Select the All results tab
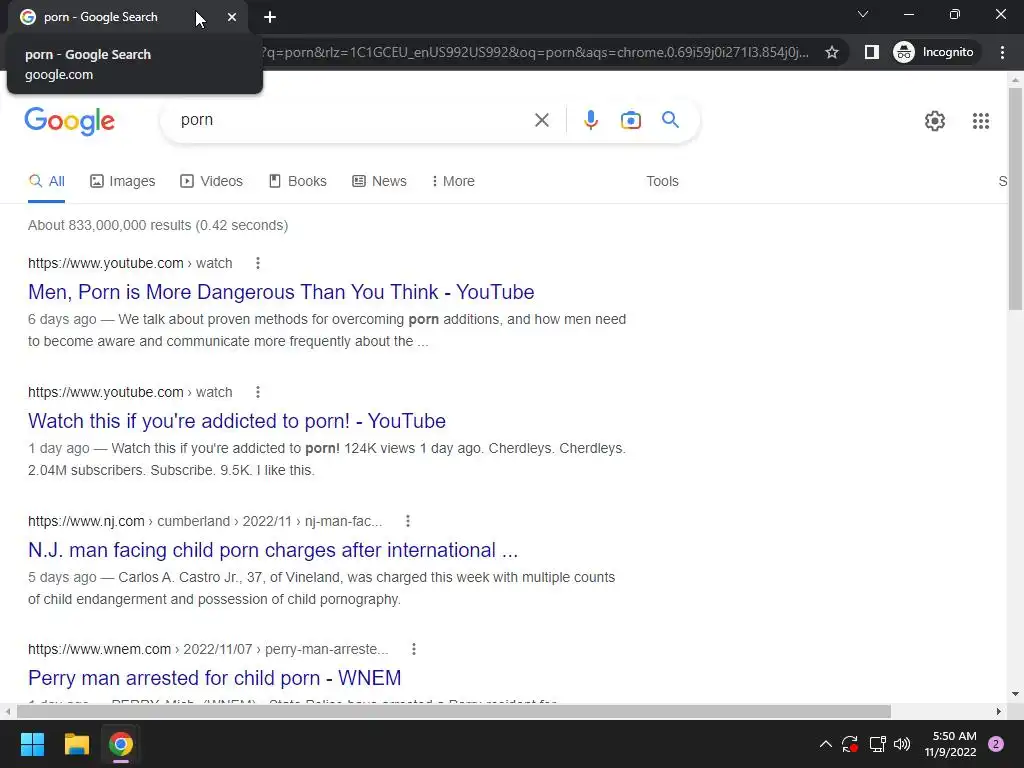This screenshot has width=1024, height=768. coord(46,182)
